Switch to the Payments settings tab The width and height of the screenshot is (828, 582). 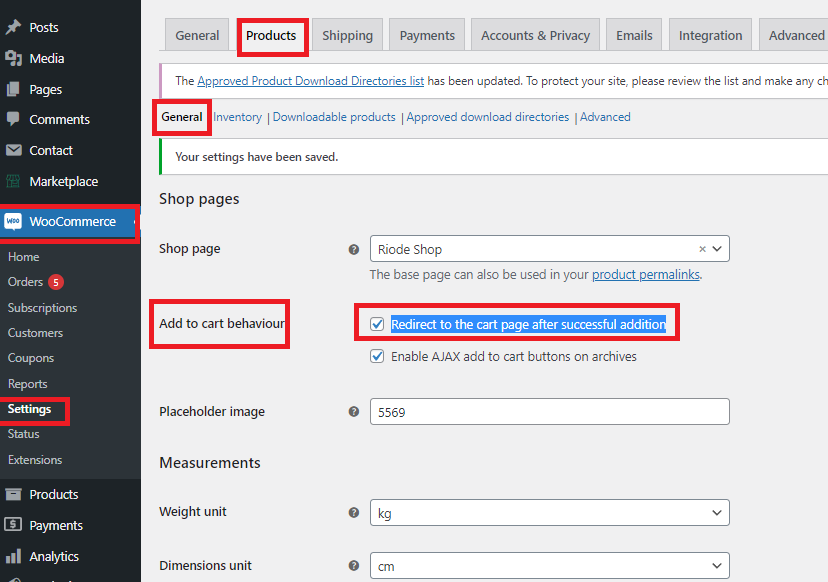427,35
